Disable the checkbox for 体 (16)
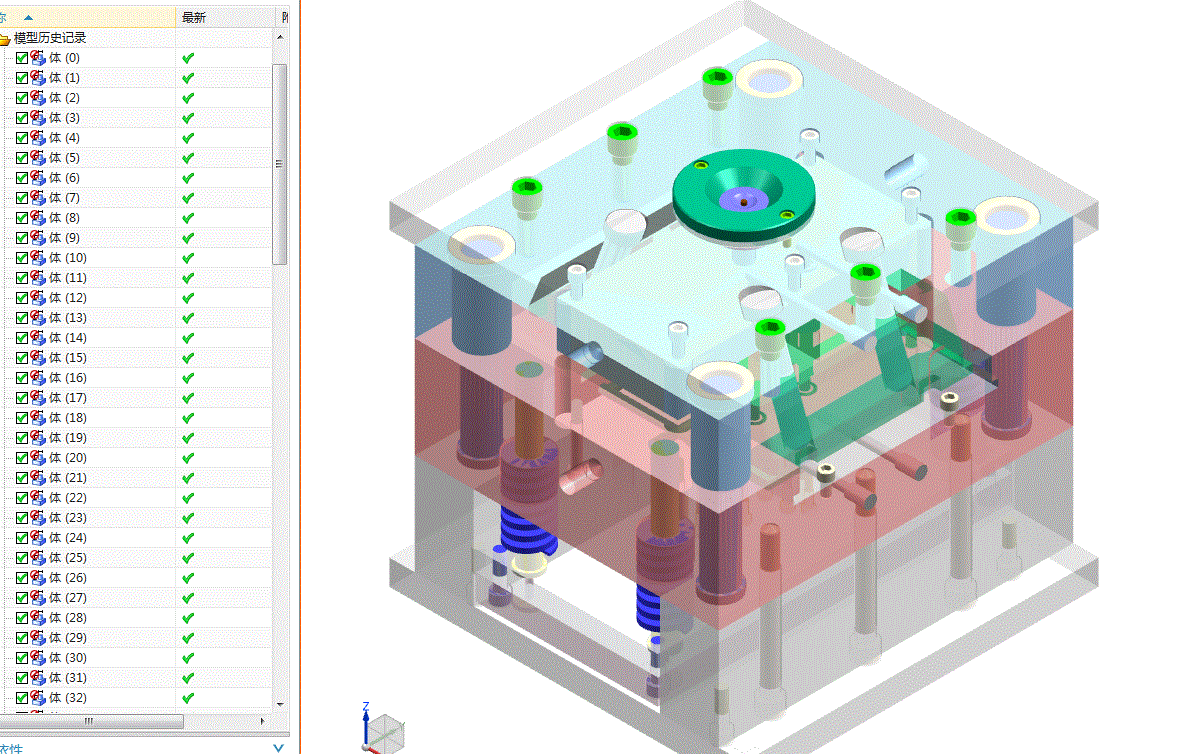This screenshot has width=1186, height=754. [22, 378]
